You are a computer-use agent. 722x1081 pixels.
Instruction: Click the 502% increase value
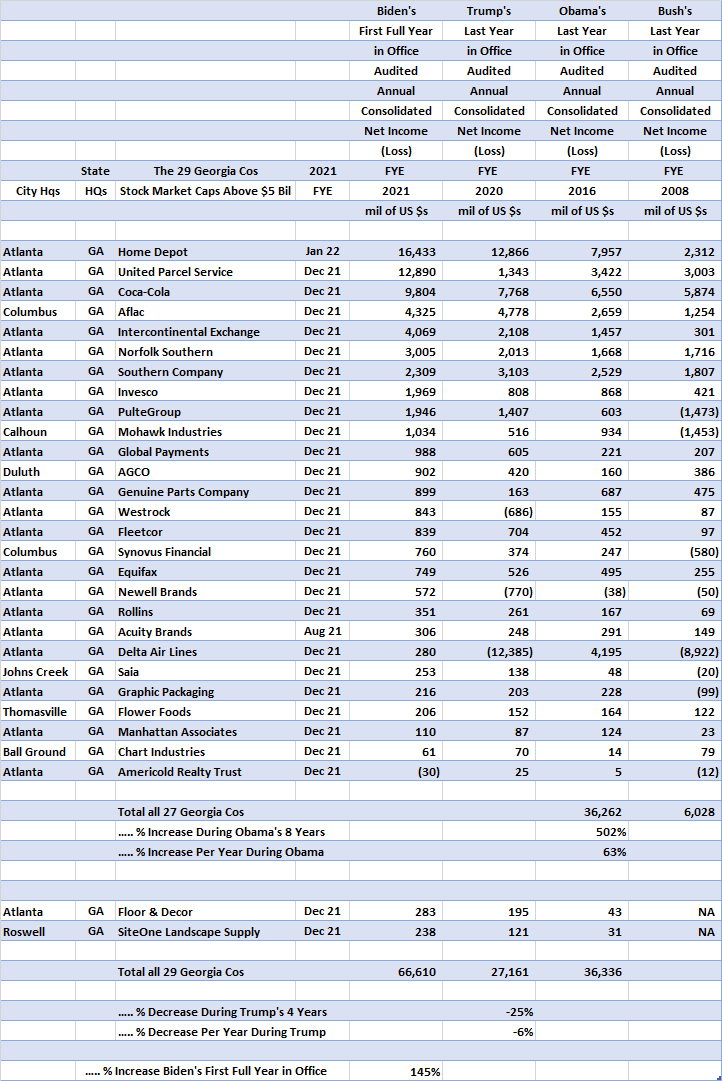pos(611,831)
